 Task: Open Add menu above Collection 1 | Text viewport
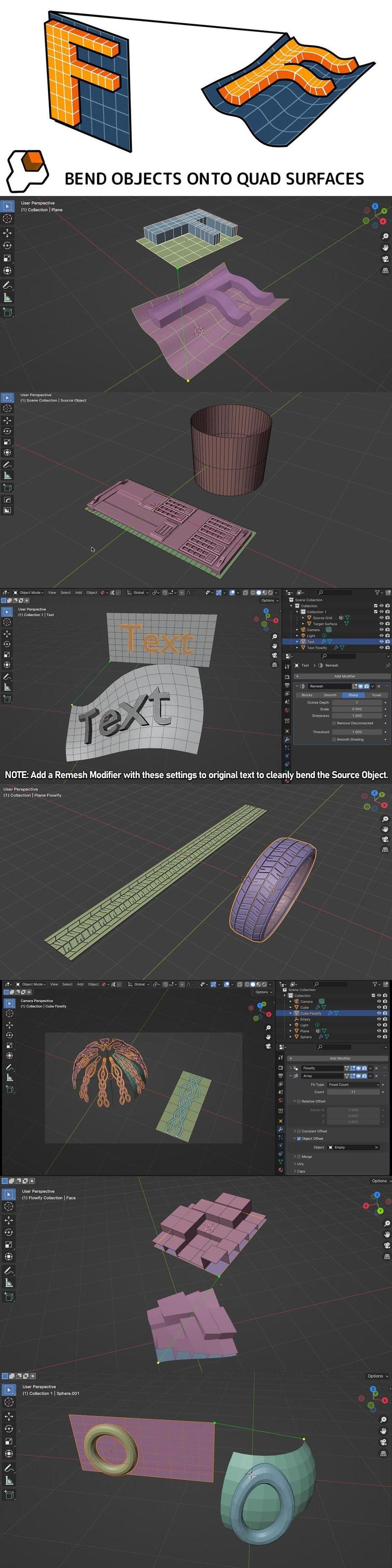78,592
